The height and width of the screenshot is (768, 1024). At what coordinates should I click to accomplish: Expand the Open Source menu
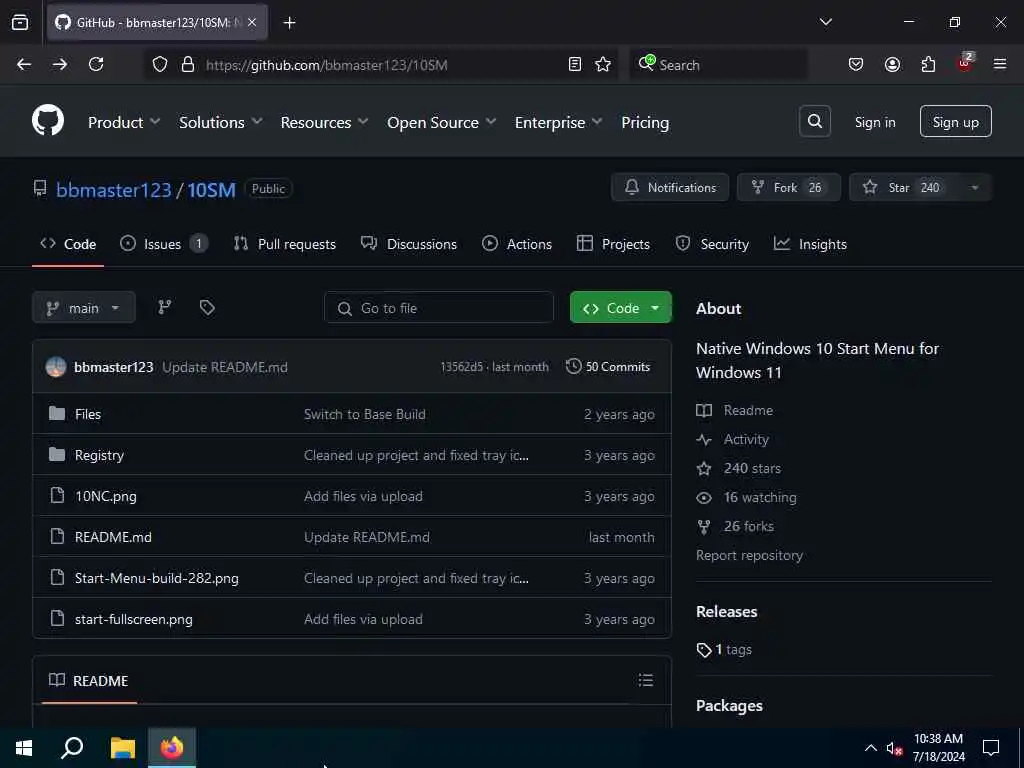[x=441, y=122]
